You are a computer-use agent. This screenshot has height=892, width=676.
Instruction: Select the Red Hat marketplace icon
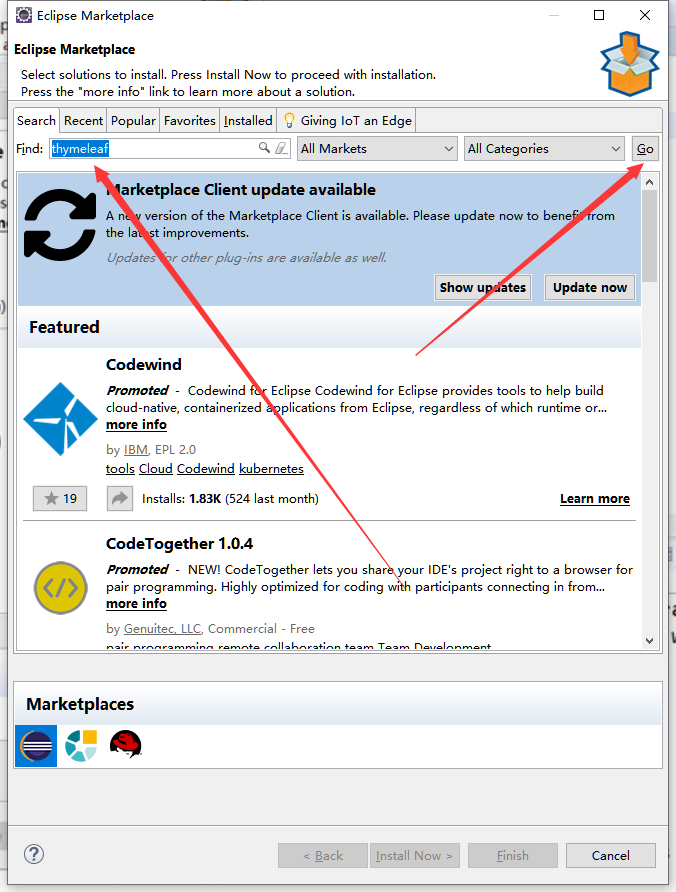[x=126, y=745]
